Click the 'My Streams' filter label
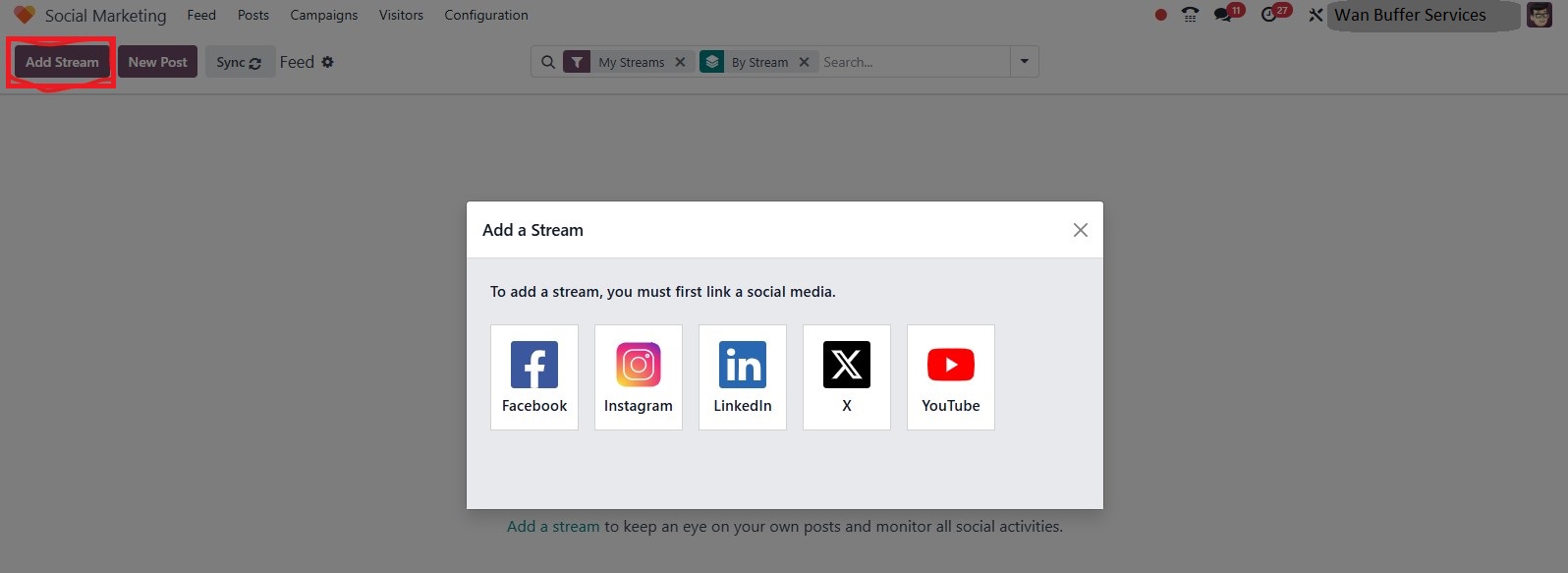1568x573 pixels. pos(631,62)
